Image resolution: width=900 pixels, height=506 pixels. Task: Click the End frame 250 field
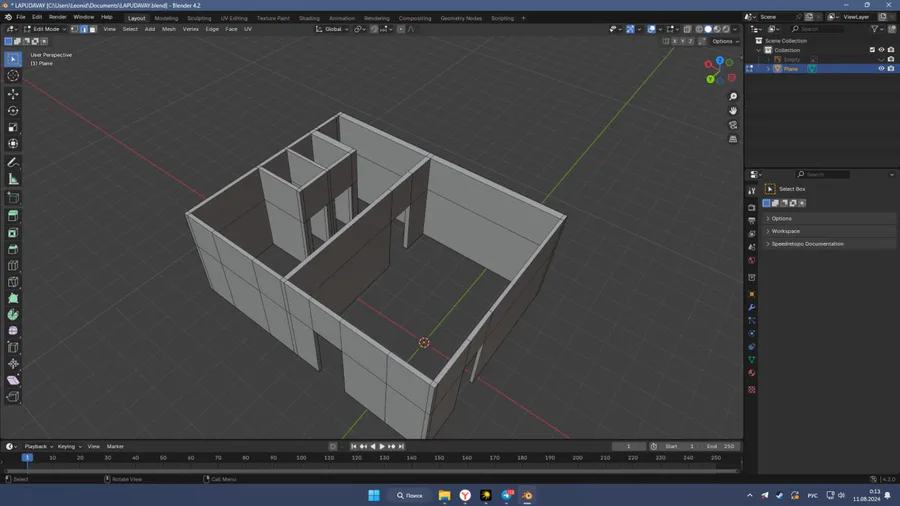[x=720, y=446]
